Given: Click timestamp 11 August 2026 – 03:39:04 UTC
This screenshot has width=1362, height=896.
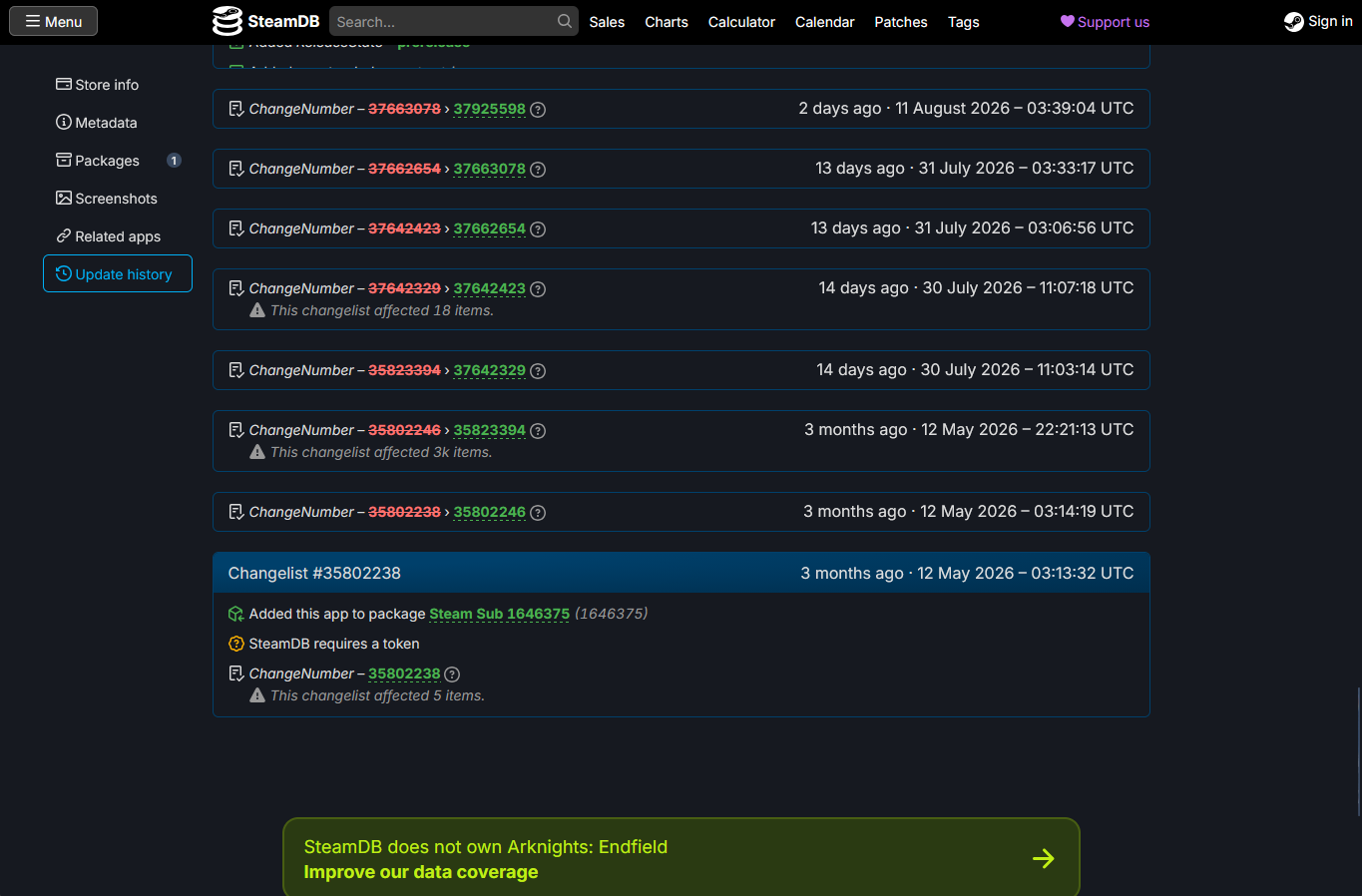Looking at the screenshot, I should coord(1014,108).
